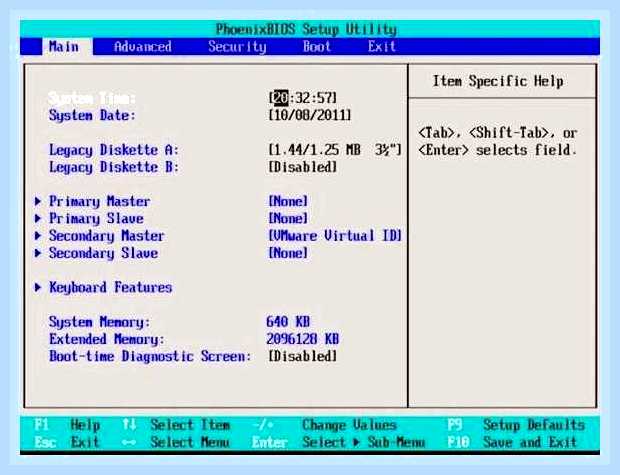Select the System Date value field
Image resolution: width=620 pixels, height=475 pixels.
pos(310,115)
